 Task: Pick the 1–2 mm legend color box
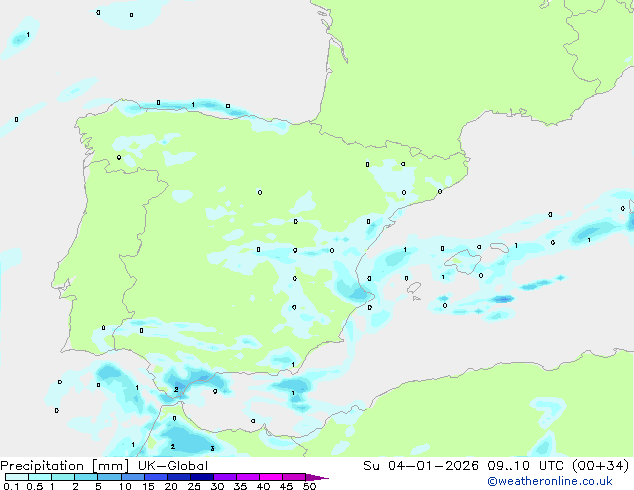point(63,477)
